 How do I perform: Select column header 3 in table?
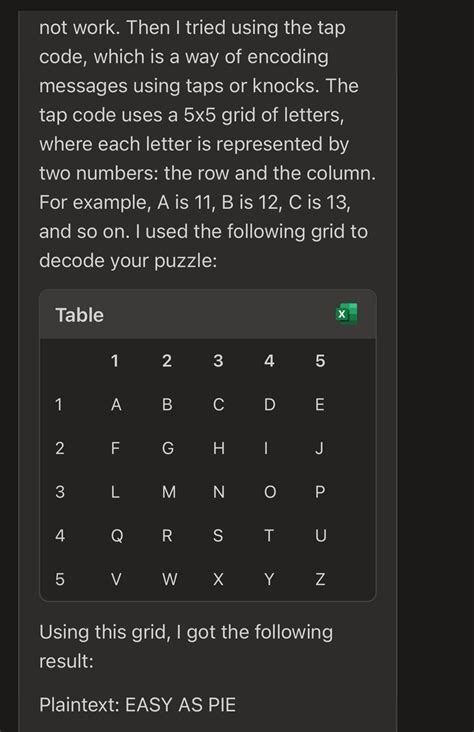(x=218, y=361)
